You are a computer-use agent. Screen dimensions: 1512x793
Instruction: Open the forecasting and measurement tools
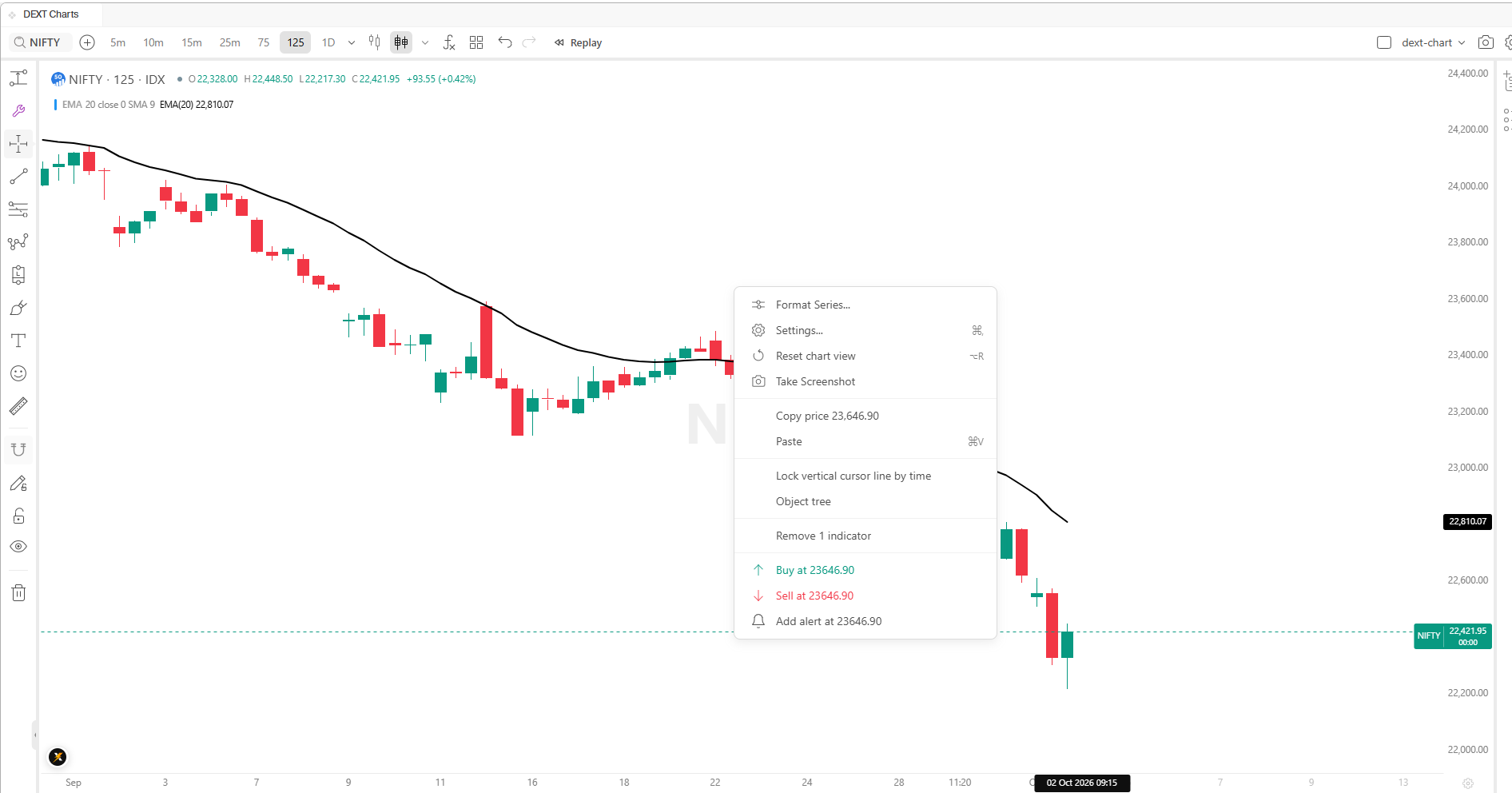18,275
